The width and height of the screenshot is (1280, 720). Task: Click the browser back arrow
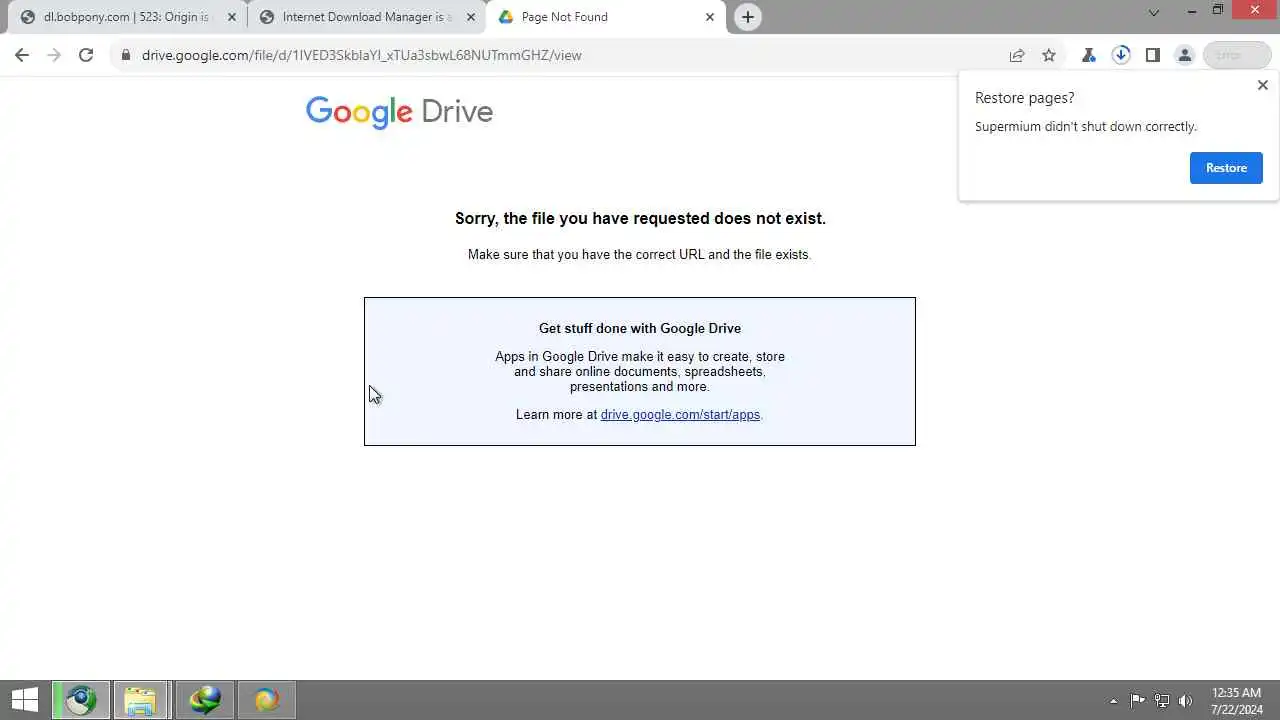coord(22,55)
